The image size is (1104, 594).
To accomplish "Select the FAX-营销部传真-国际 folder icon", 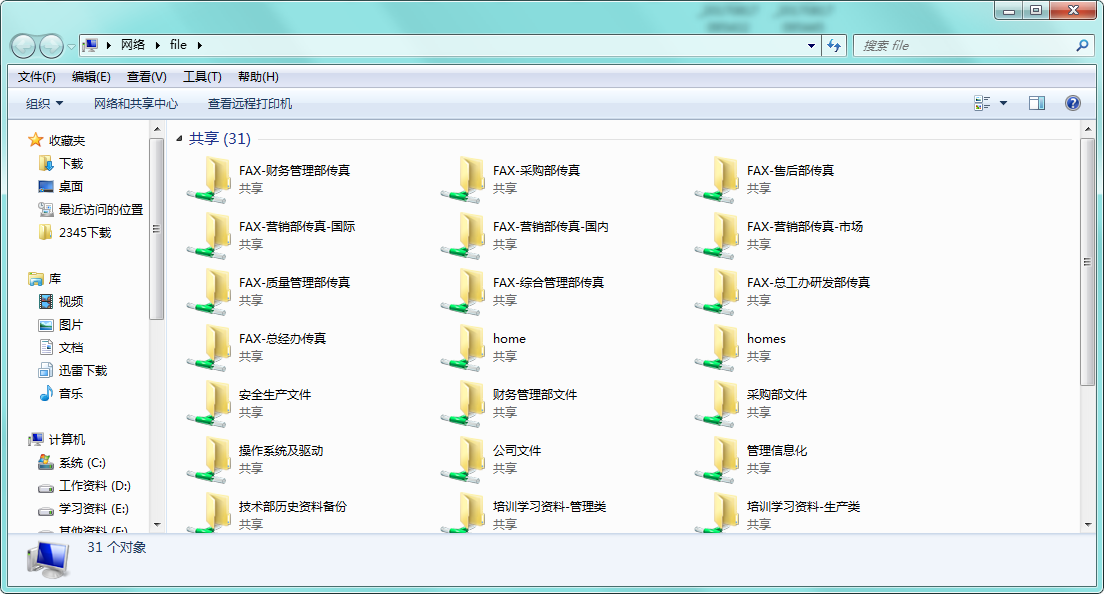I will pos(208,236).
